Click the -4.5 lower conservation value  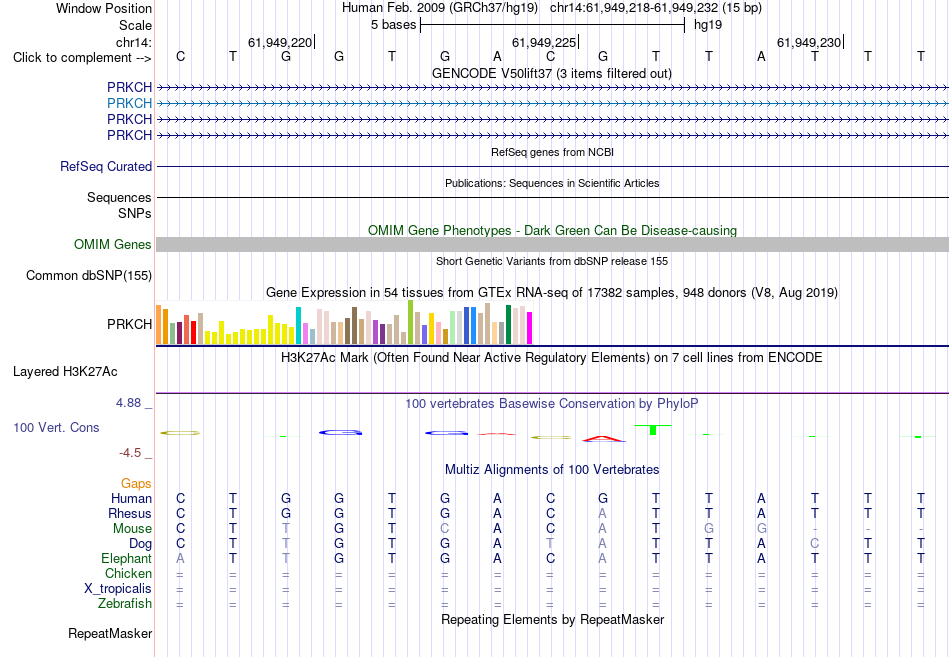click(130, 453)
